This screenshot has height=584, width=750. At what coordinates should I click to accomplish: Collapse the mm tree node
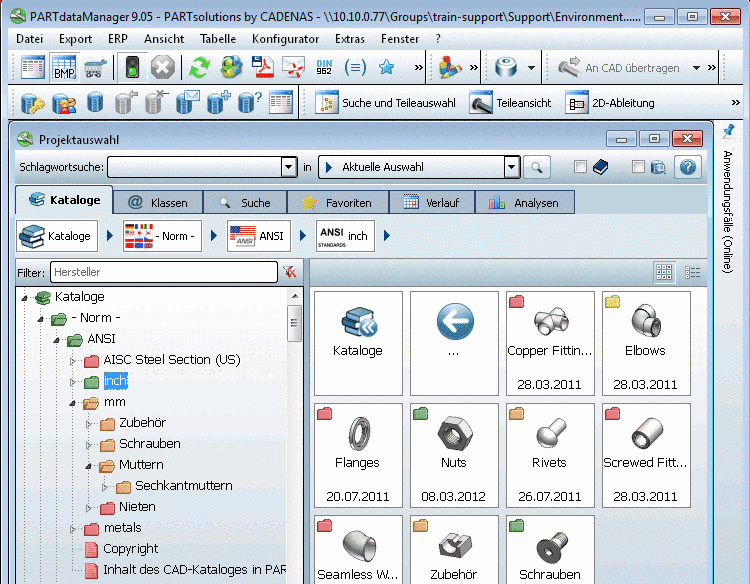tap(73, 403)
